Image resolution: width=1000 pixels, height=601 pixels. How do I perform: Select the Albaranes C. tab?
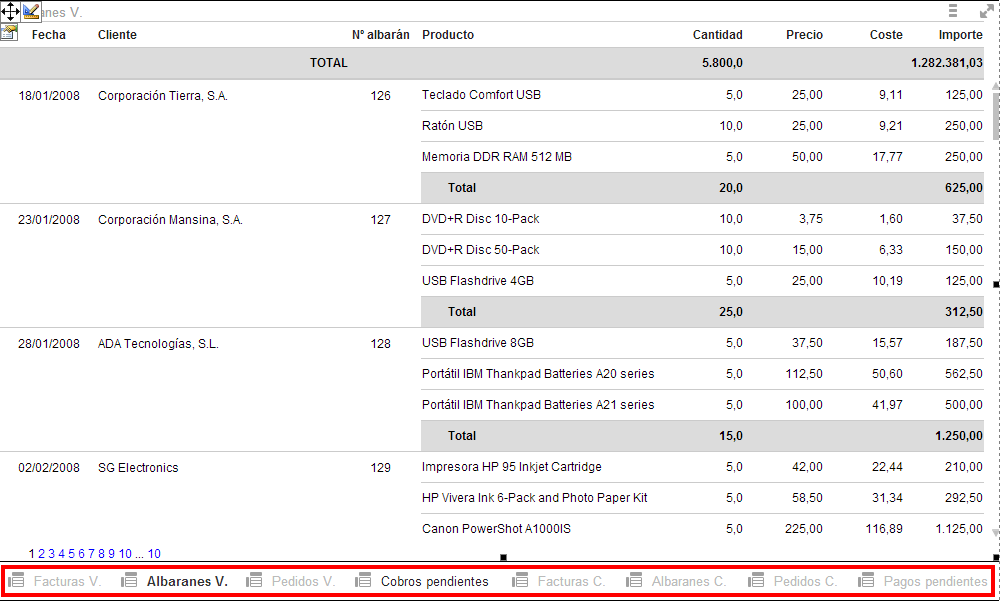coord(688,581)
